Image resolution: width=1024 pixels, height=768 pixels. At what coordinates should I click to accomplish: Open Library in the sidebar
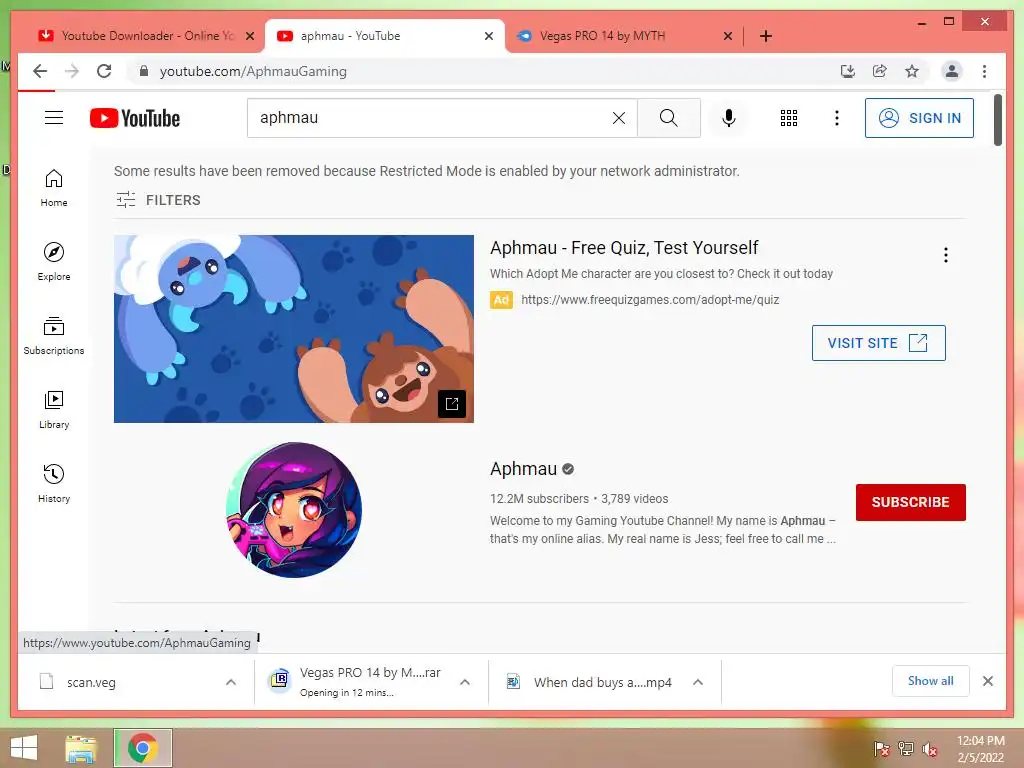click(x=54, y=409)
